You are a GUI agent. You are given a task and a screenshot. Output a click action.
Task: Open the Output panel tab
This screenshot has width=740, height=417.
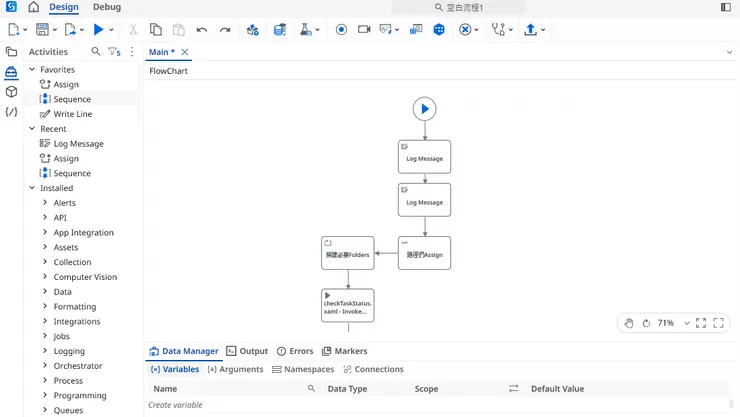point(247,351)
